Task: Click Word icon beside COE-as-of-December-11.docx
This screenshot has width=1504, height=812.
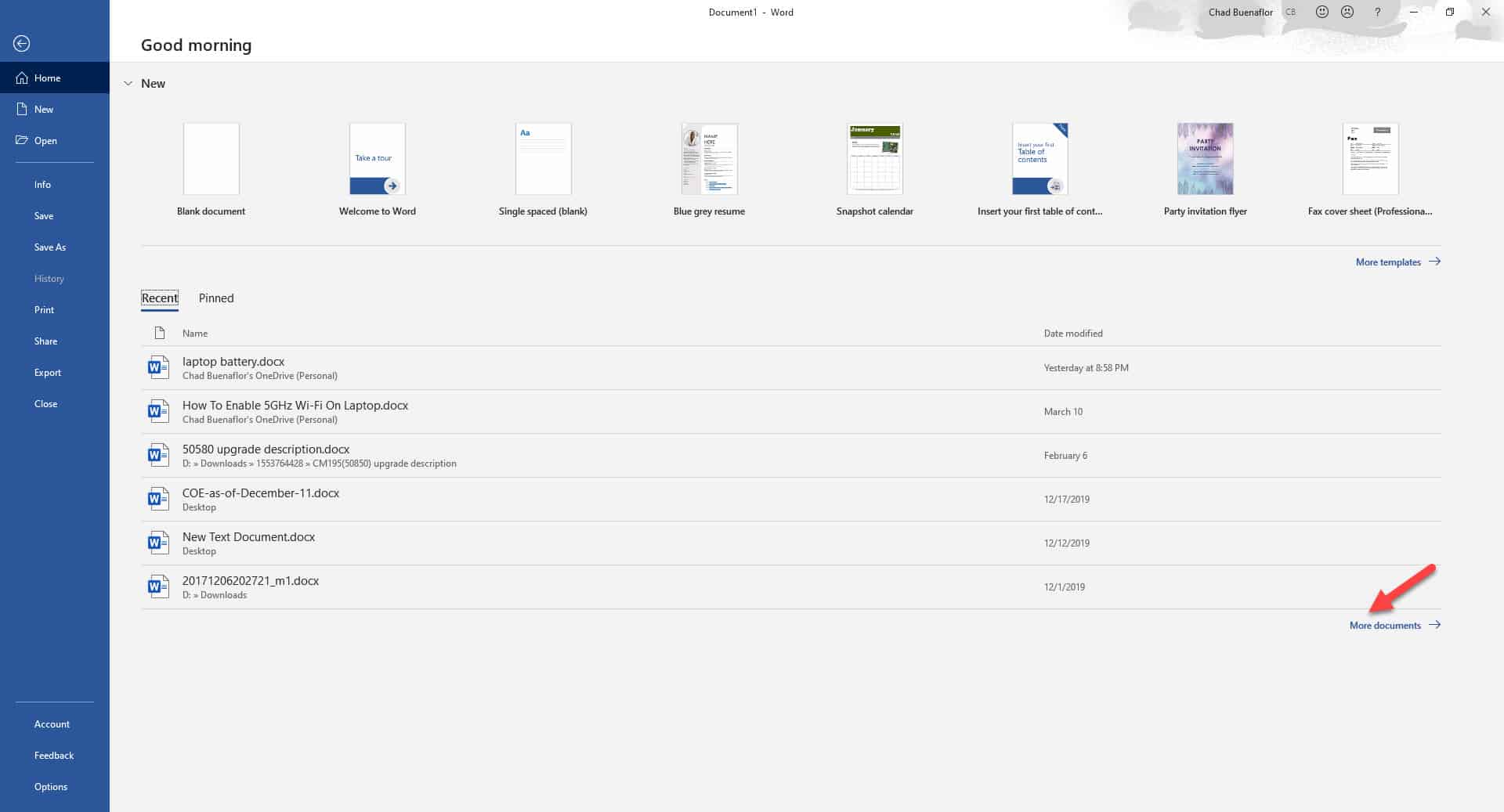Action: (x=158, y=499)
